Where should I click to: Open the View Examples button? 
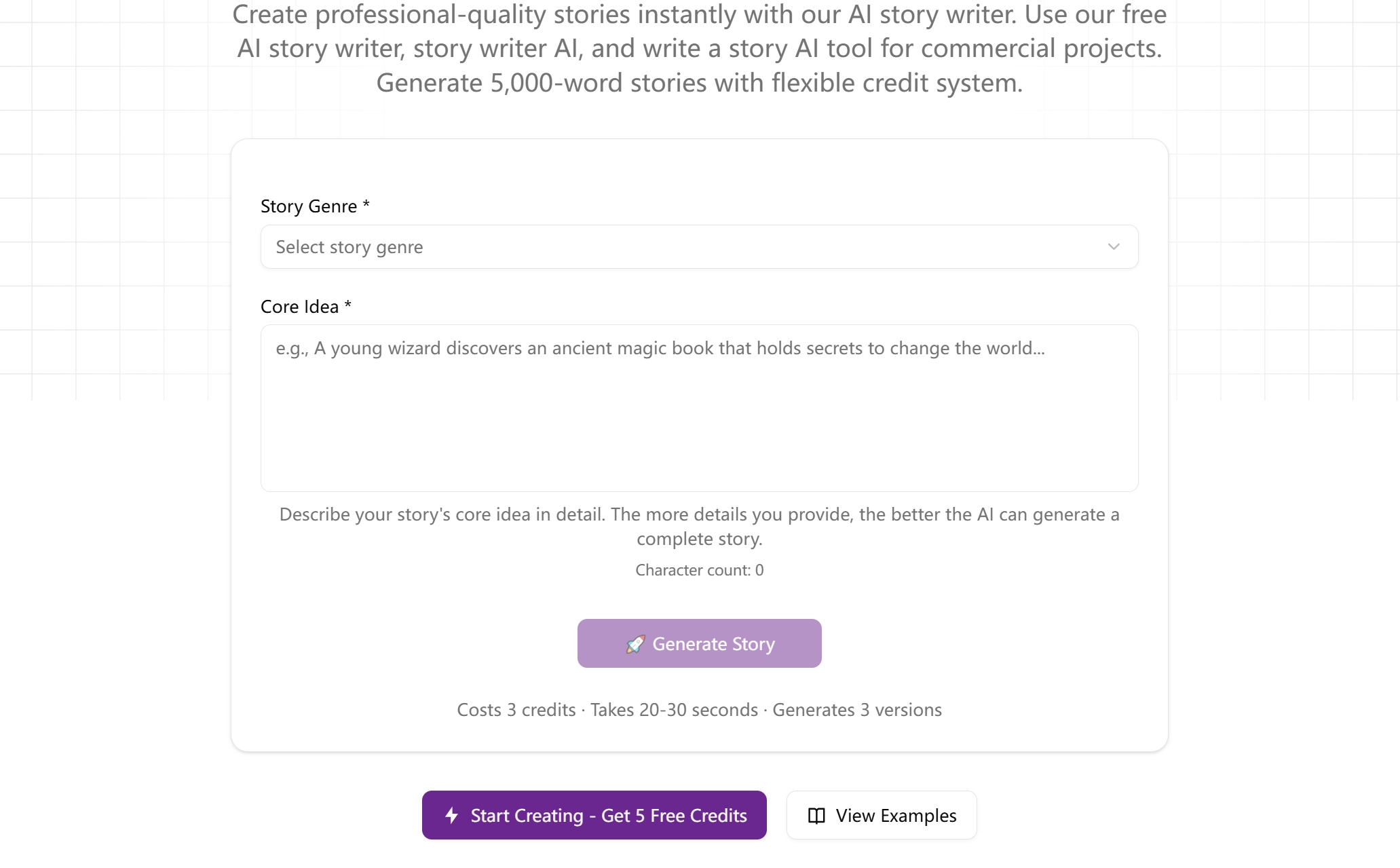881,815
